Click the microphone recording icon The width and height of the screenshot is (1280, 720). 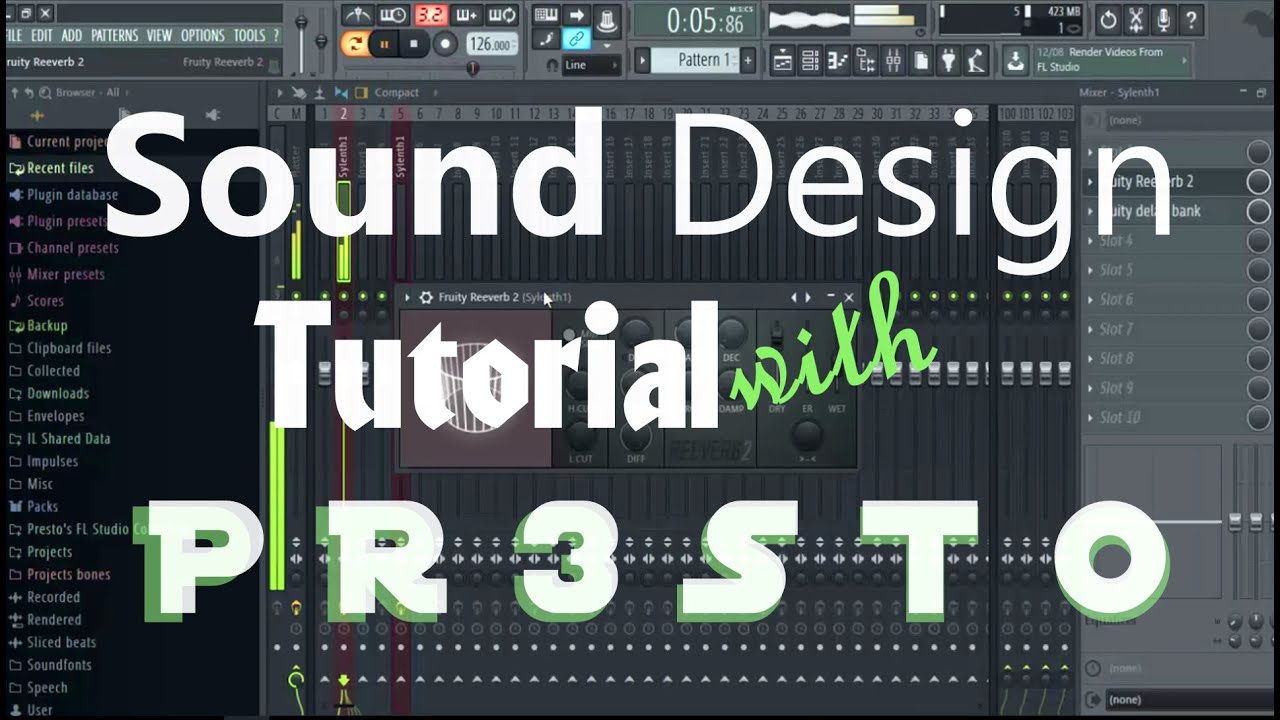(x=1164, y=19)
